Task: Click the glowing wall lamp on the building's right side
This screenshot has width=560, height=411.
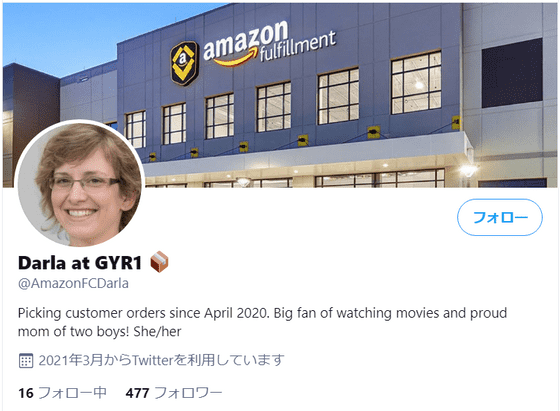Action: pos(468,171)
